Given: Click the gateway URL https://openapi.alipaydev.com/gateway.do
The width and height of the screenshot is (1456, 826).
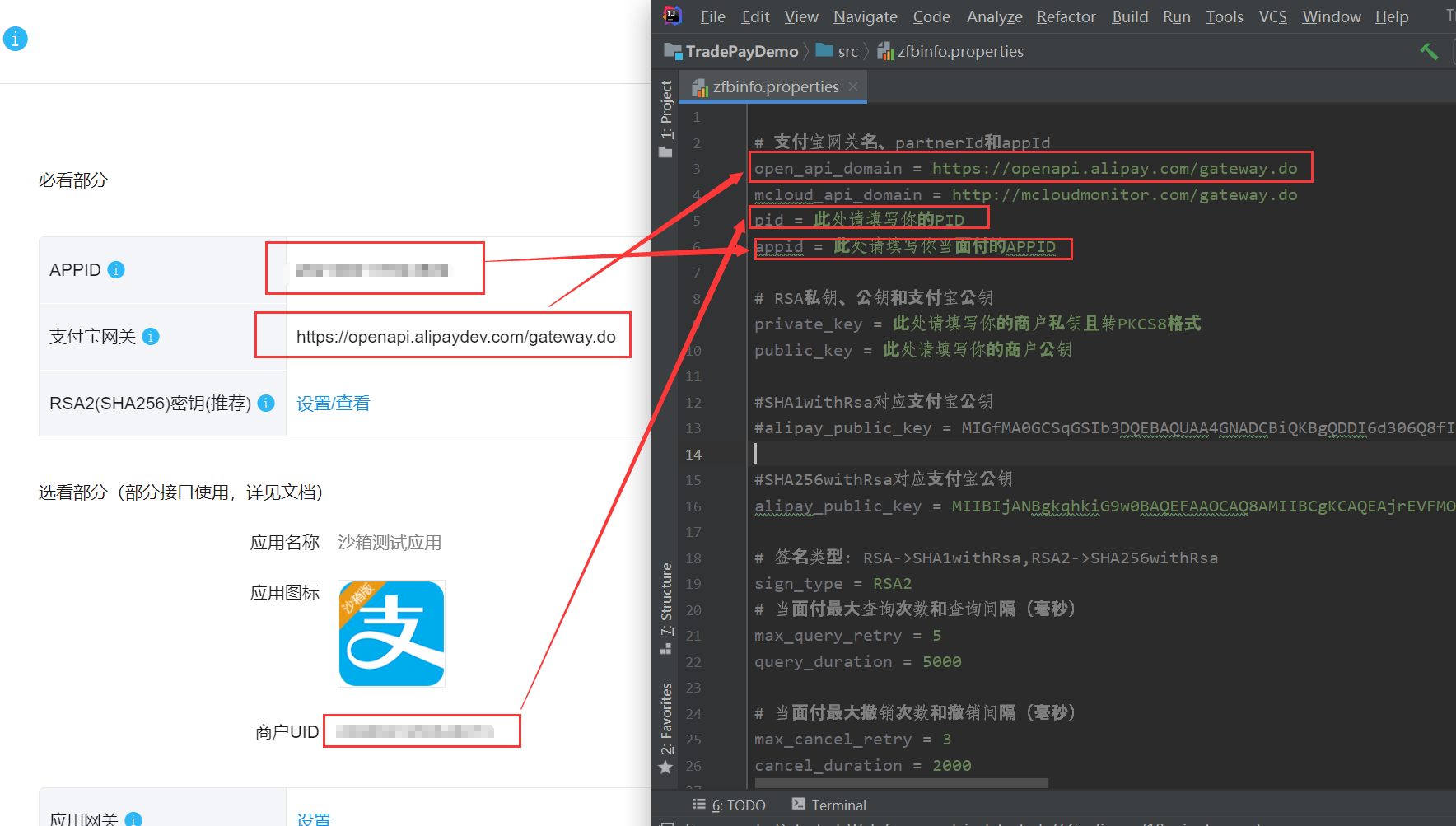Looking at the screenshot, I should [x=456, y=337].
